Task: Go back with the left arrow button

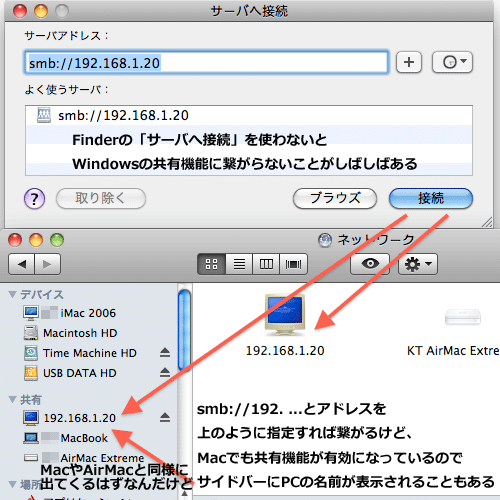Action: (x=21, y=264)
